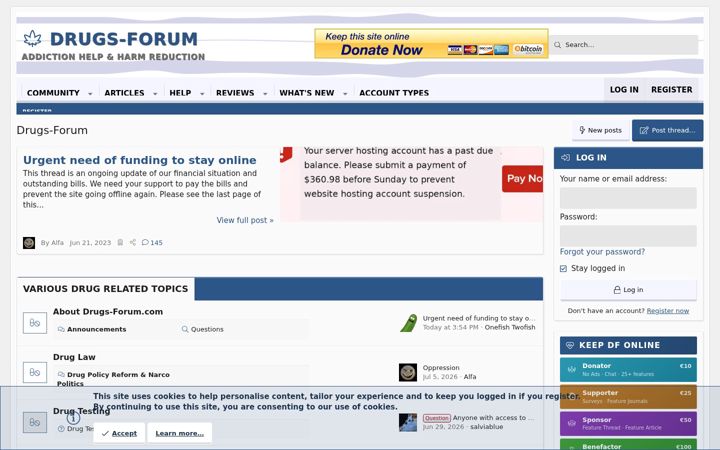This screenshot has width=720, height=450.
Task: Expand the What's New dropdown arrow
Action: coord(345,94)
